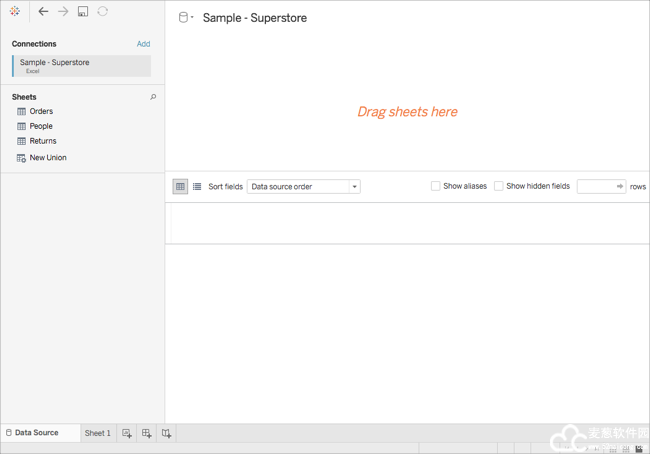Viewport: 650px width, 454px height.
Task: Click the new worksheet icon
Action: [x=127, y=433]
